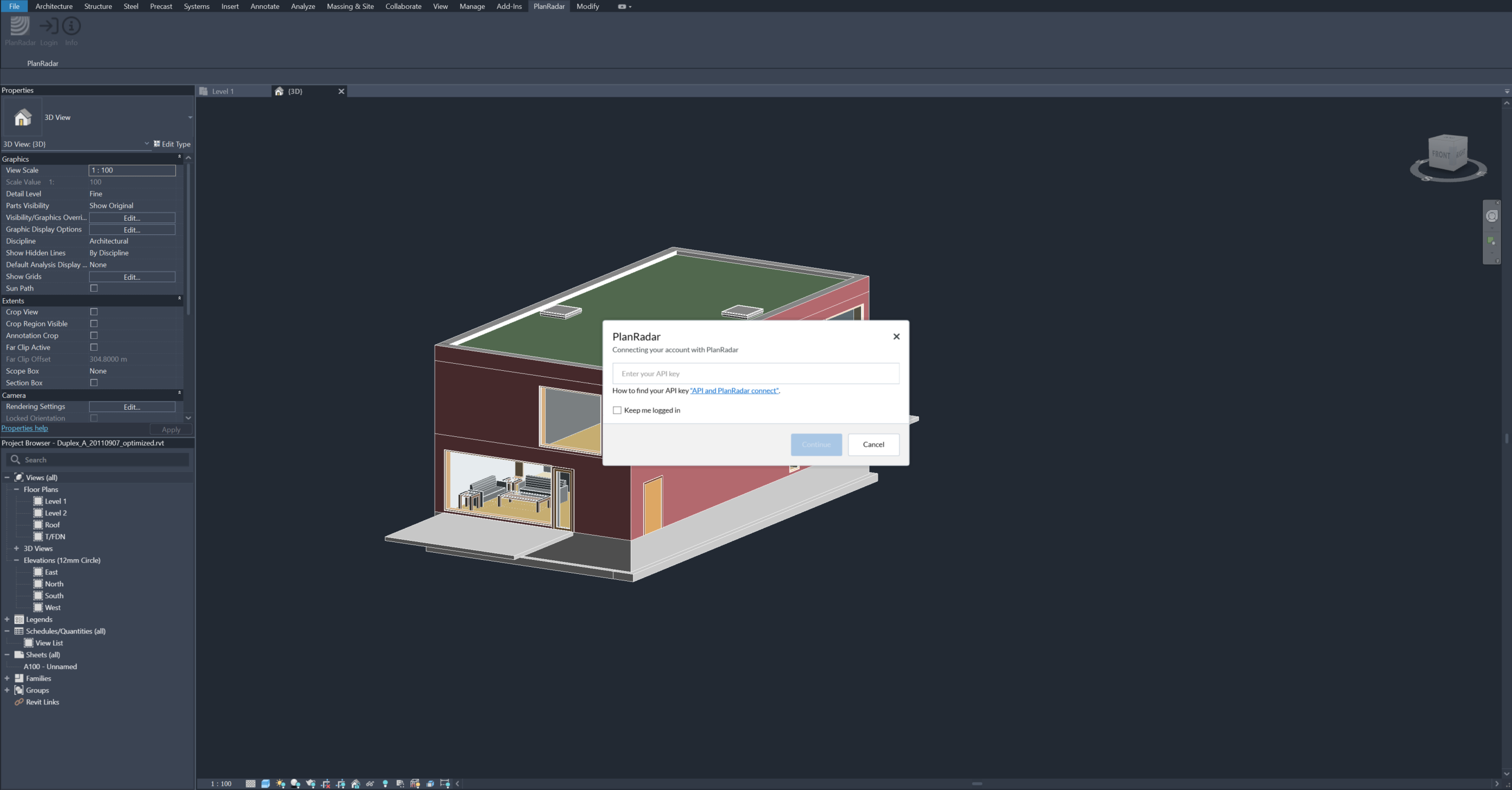1512x790 pixels.
Task: Toggle Sun Path icon in view control bar
Action: point(281,784)
